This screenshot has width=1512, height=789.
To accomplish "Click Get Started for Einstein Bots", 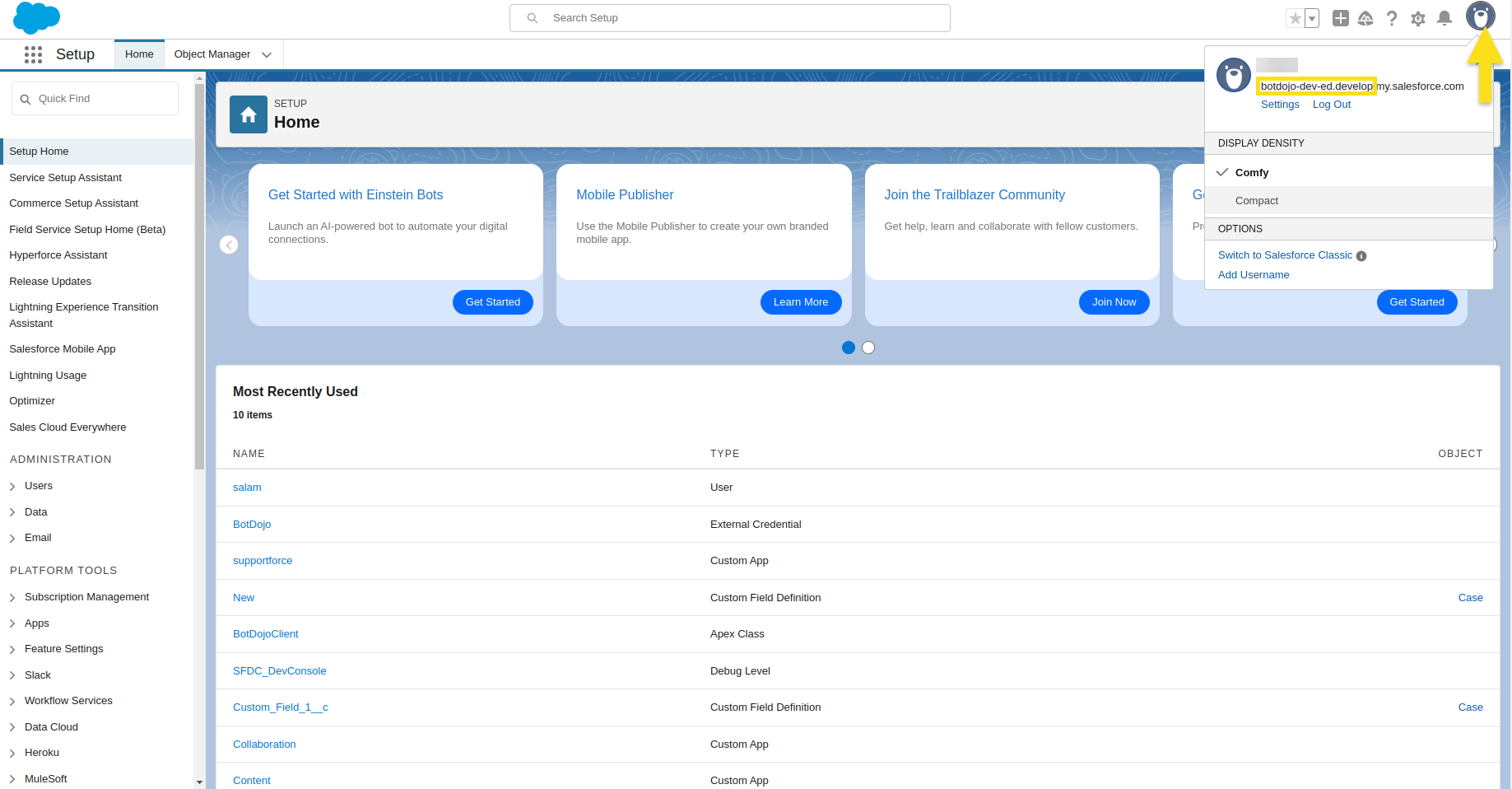I will (493, 302).
